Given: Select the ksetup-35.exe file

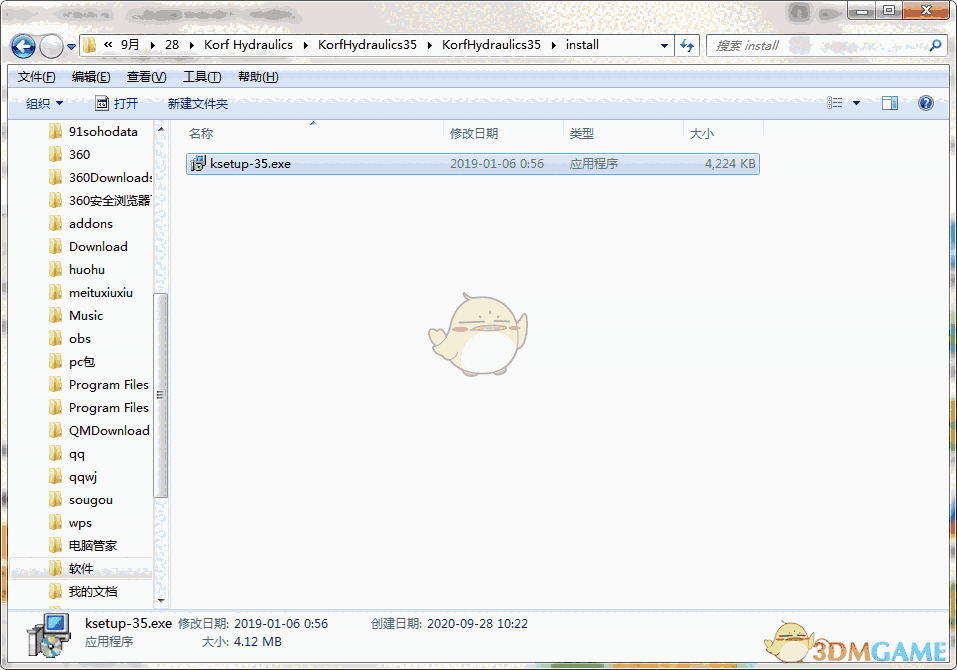Looking at the screenshot, I should point(473,164).
